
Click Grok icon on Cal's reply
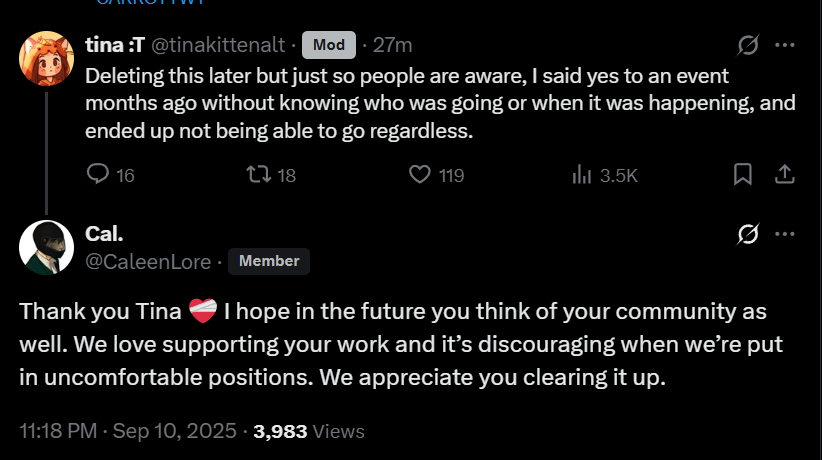click(746, 233)
